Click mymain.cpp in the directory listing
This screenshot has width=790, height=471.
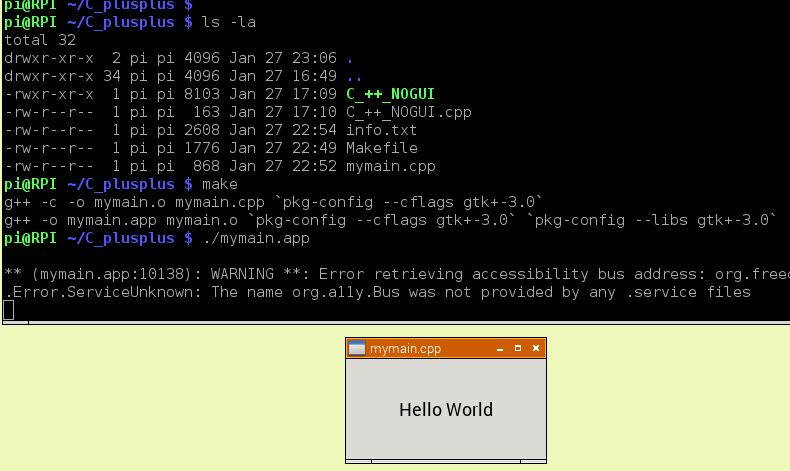[x=391, y=166]
